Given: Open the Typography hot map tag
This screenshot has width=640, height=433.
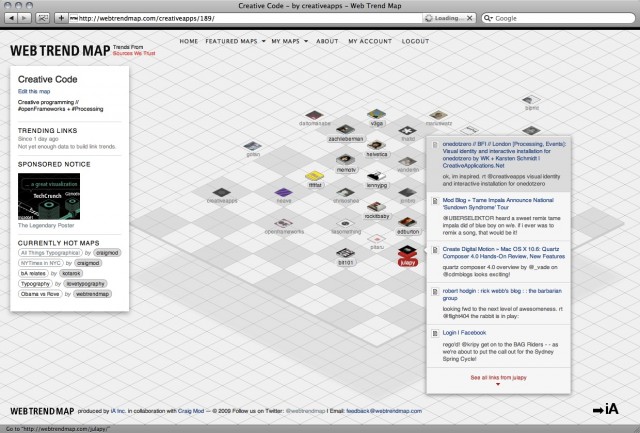Looking at the screenshot, I should [x=35, y=283].
